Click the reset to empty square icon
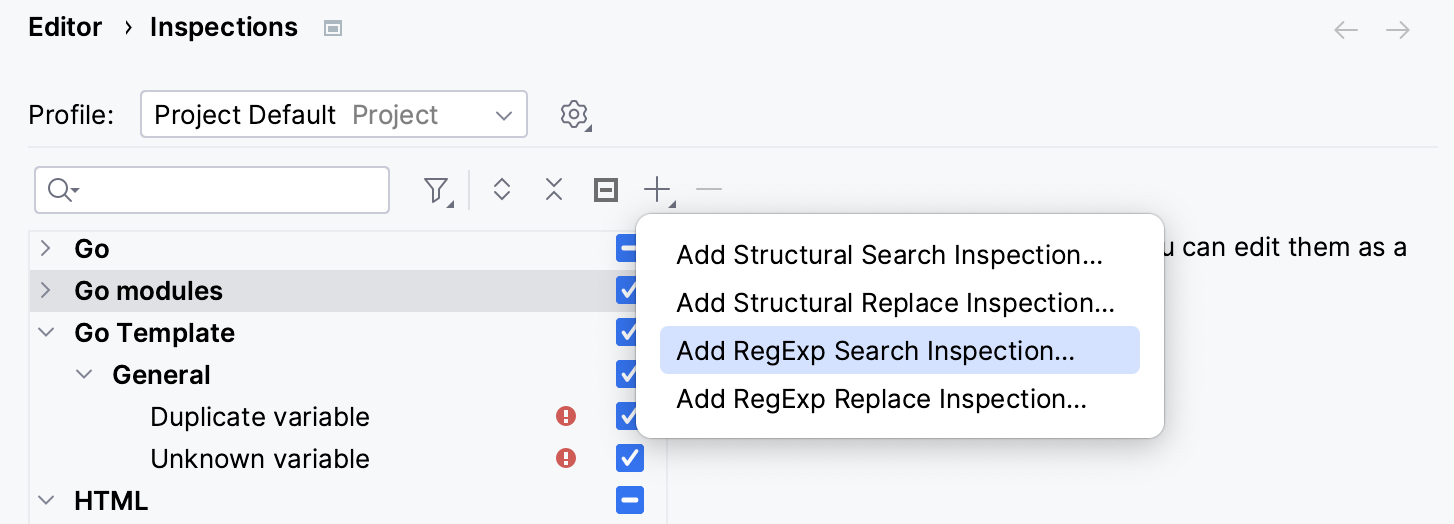The height and width of the screenshot is (524, 1454). [606, 190]
